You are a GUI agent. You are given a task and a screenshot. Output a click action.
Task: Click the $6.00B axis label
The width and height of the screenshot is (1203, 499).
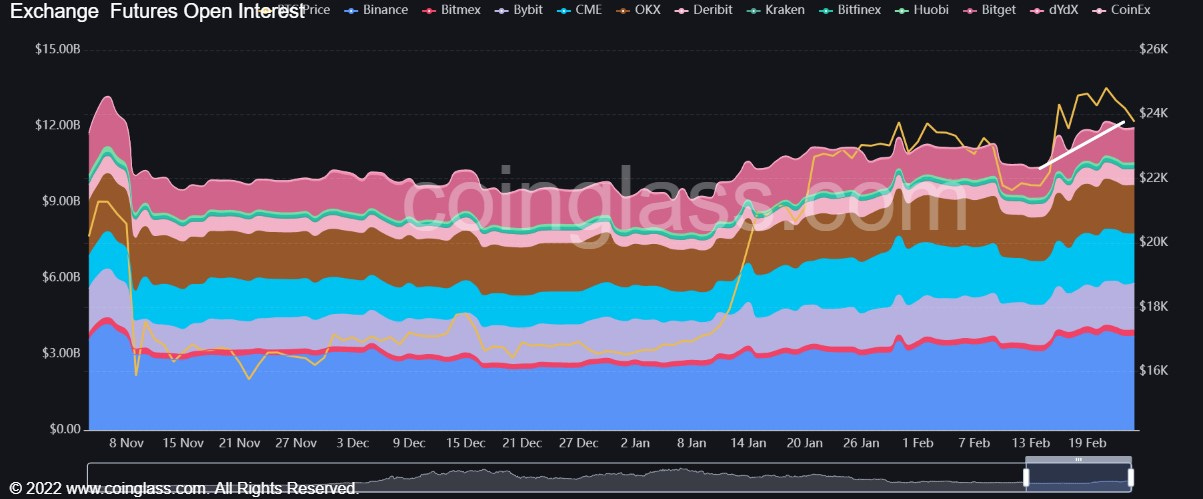click(x=59, y=277)
